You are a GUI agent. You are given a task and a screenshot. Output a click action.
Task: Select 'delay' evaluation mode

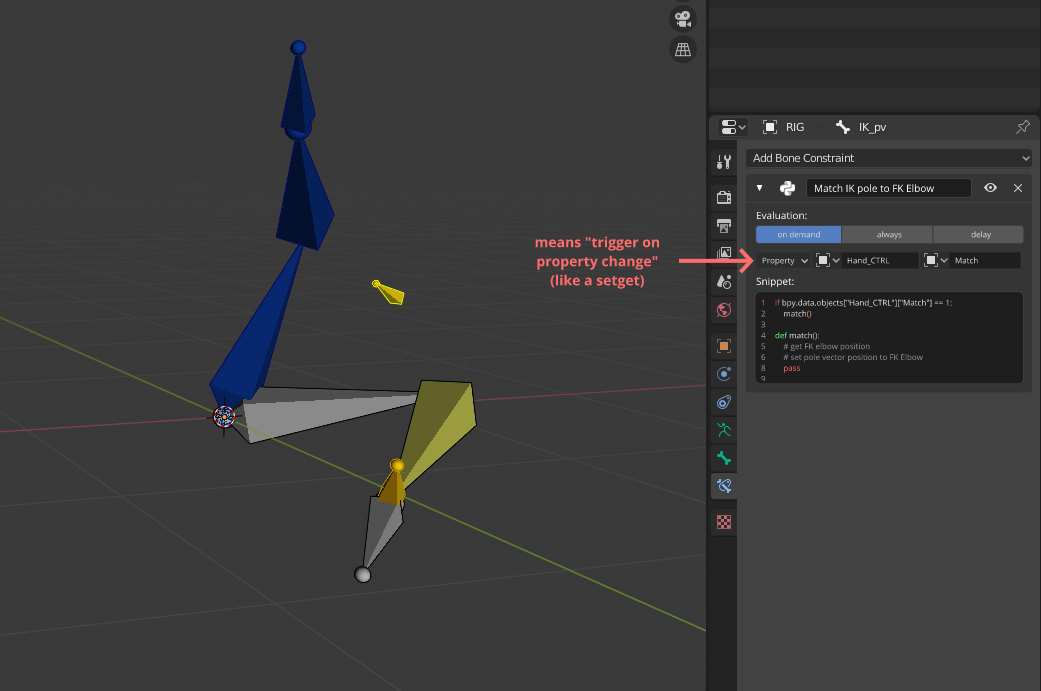[980, 234]
